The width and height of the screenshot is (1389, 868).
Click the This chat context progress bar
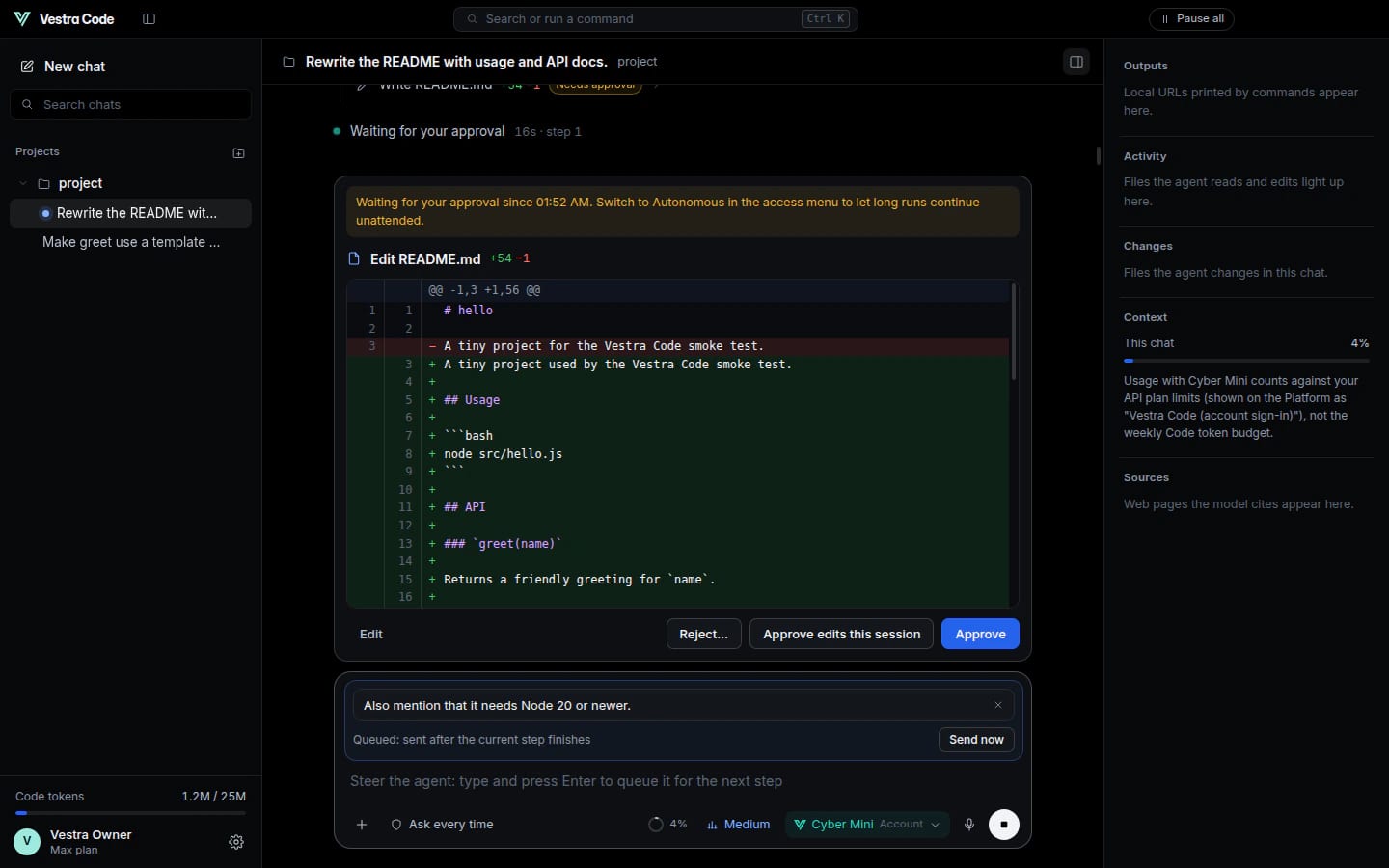(1246, 361)
